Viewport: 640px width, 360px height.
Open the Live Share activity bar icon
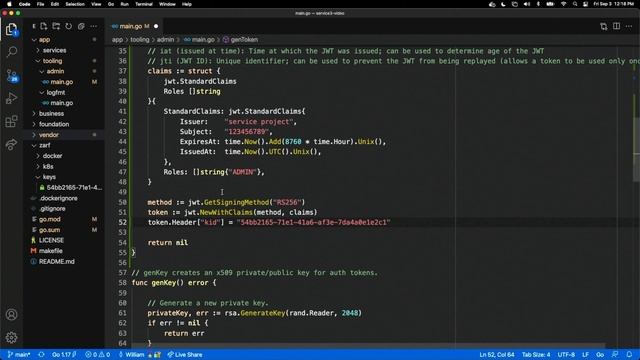[11, 144]
